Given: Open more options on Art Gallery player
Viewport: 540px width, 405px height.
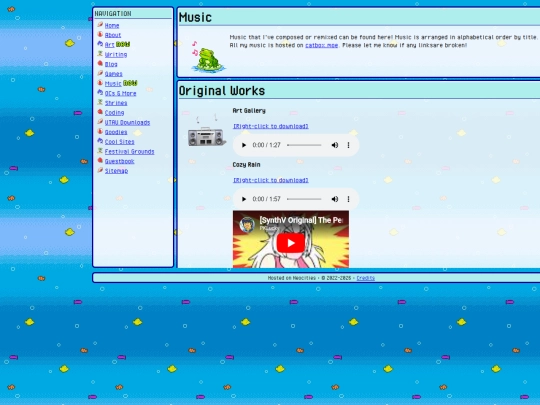Looking at the screenshot, I should tap(349, 145).
